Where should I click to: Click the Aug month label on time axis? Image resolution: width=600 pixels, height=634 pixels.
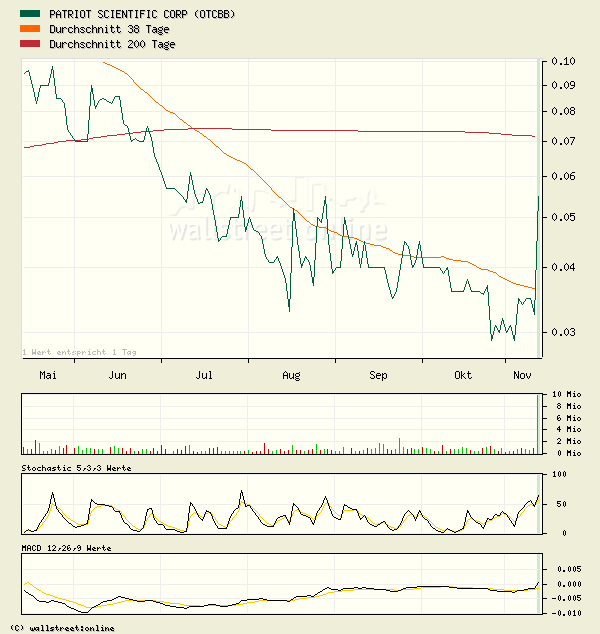pos(291,375)
